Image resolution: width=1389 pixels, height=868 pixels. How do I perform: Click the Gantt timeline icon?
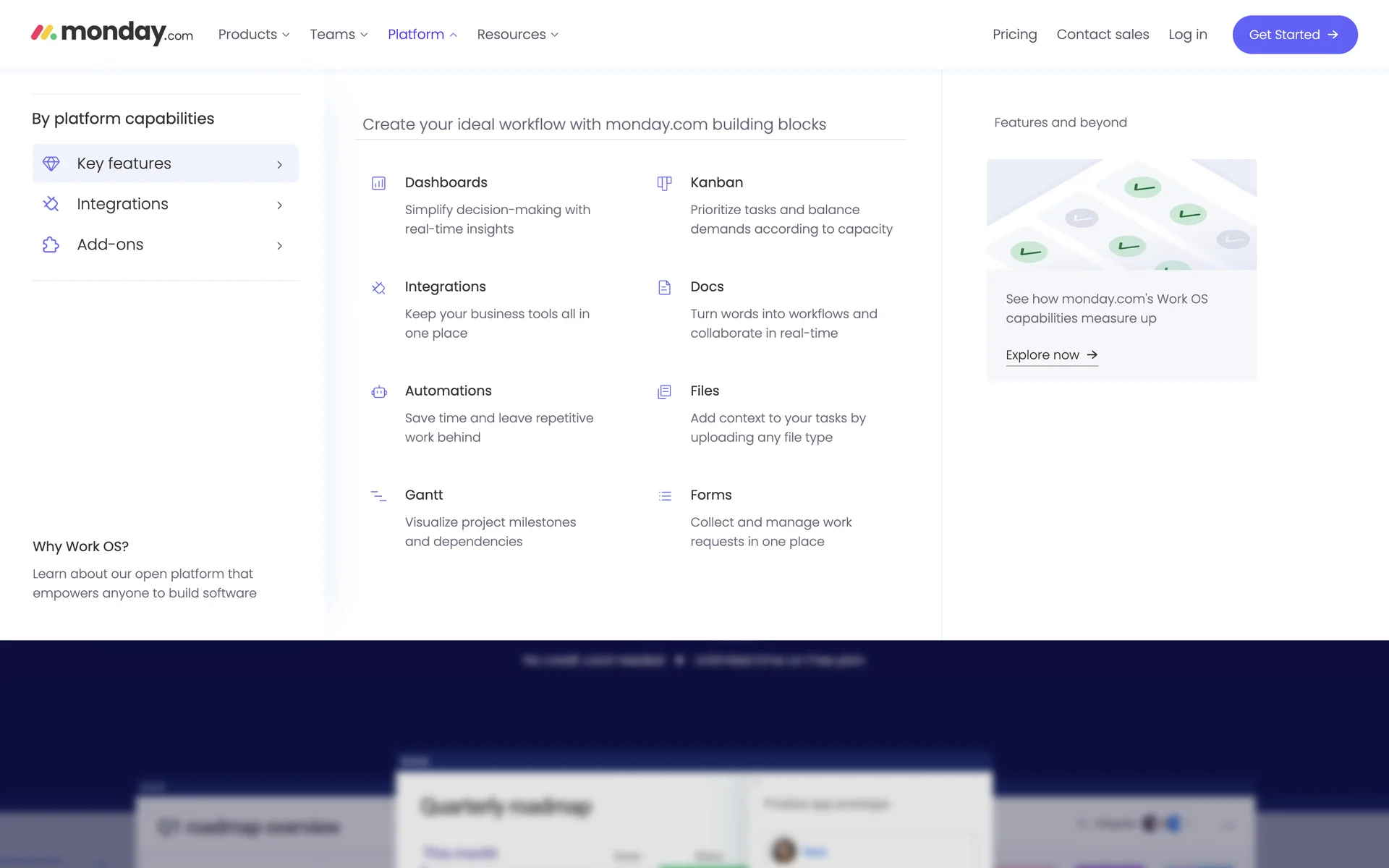tap(378, 496)
